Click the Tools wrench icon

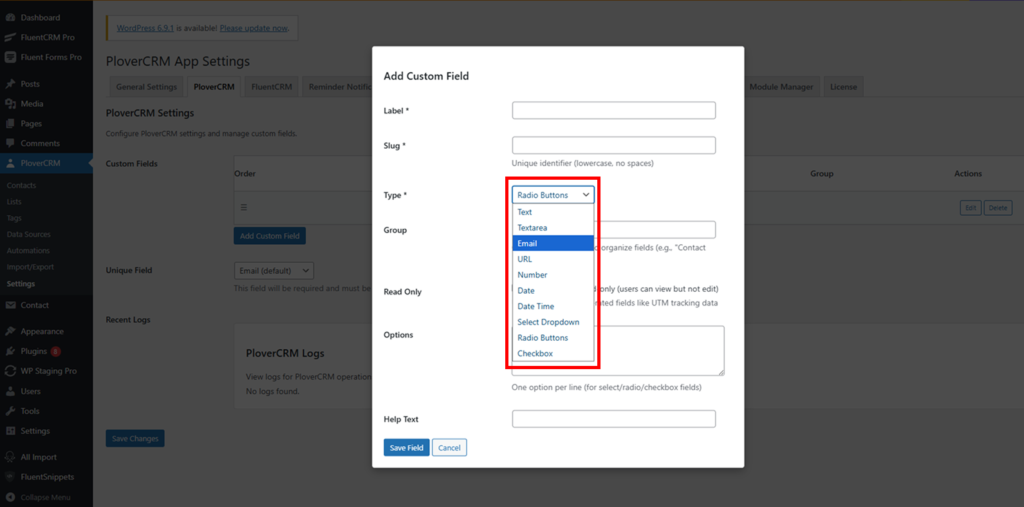(x=10, y=411)
